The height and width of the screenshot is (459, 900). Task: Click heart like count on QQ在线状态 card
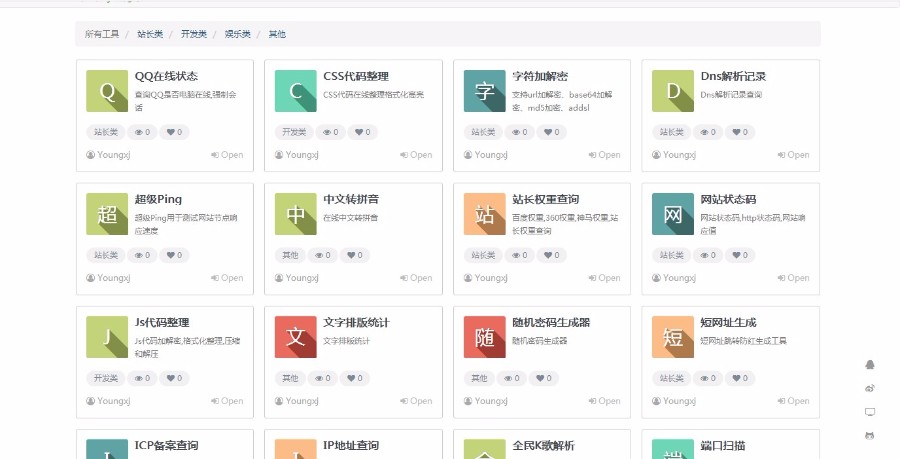click(174, 132)
